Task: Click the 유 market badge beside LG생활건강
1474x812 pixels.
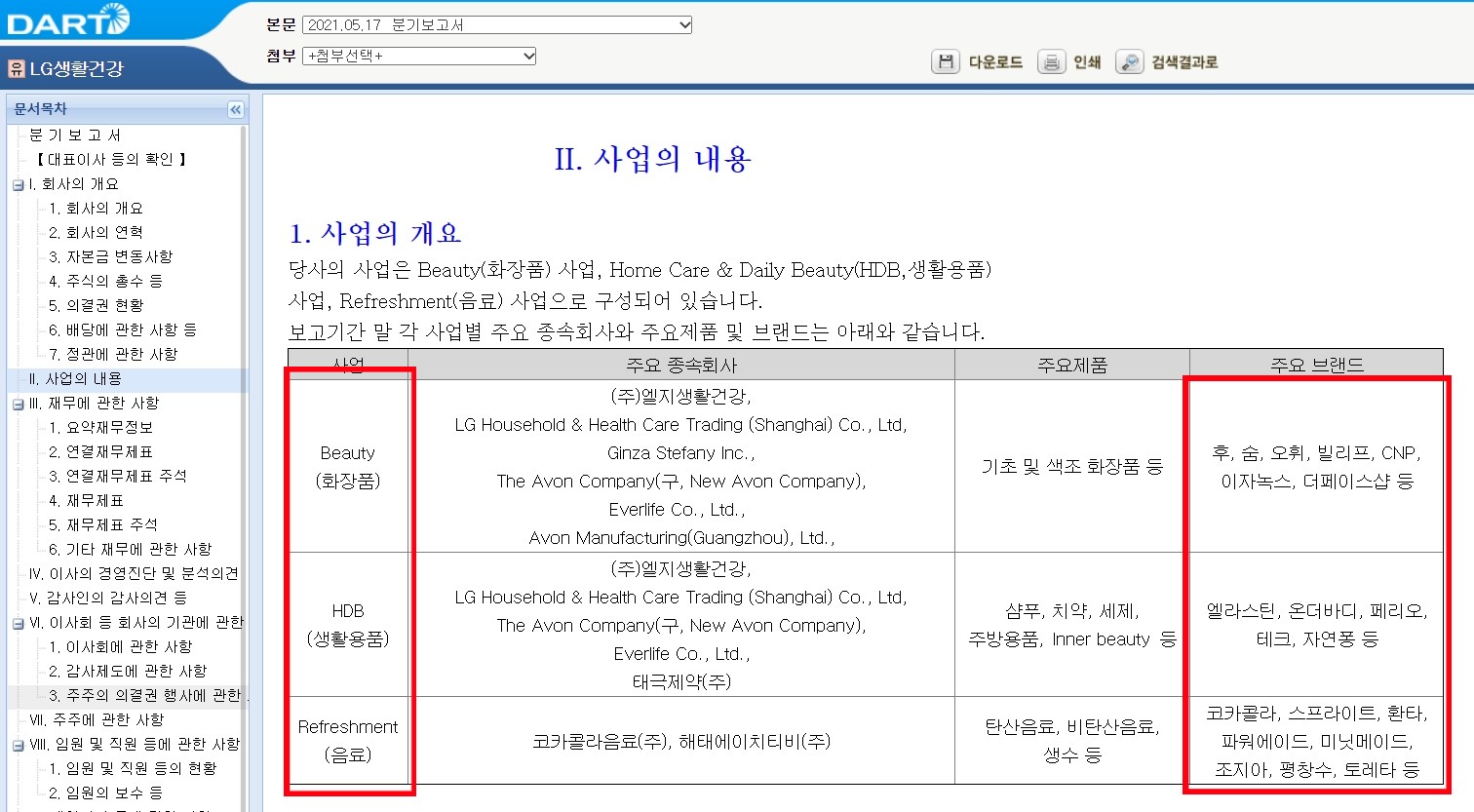Action: tap(16, 68)
